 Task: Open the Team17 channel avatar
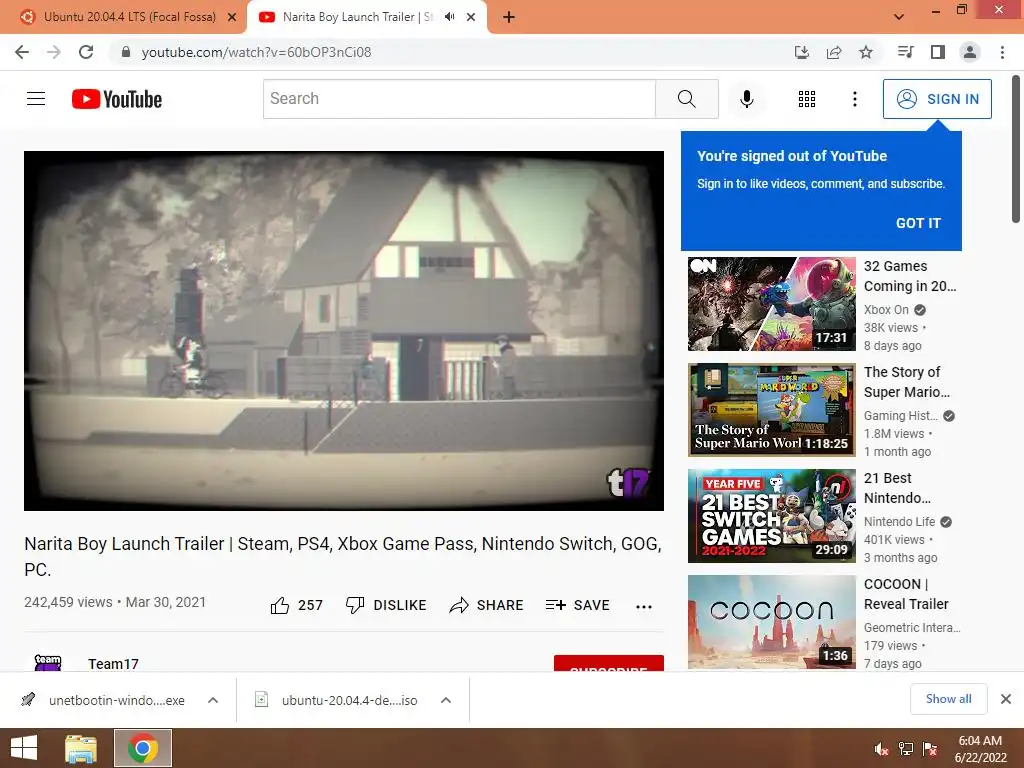point(48,663)
